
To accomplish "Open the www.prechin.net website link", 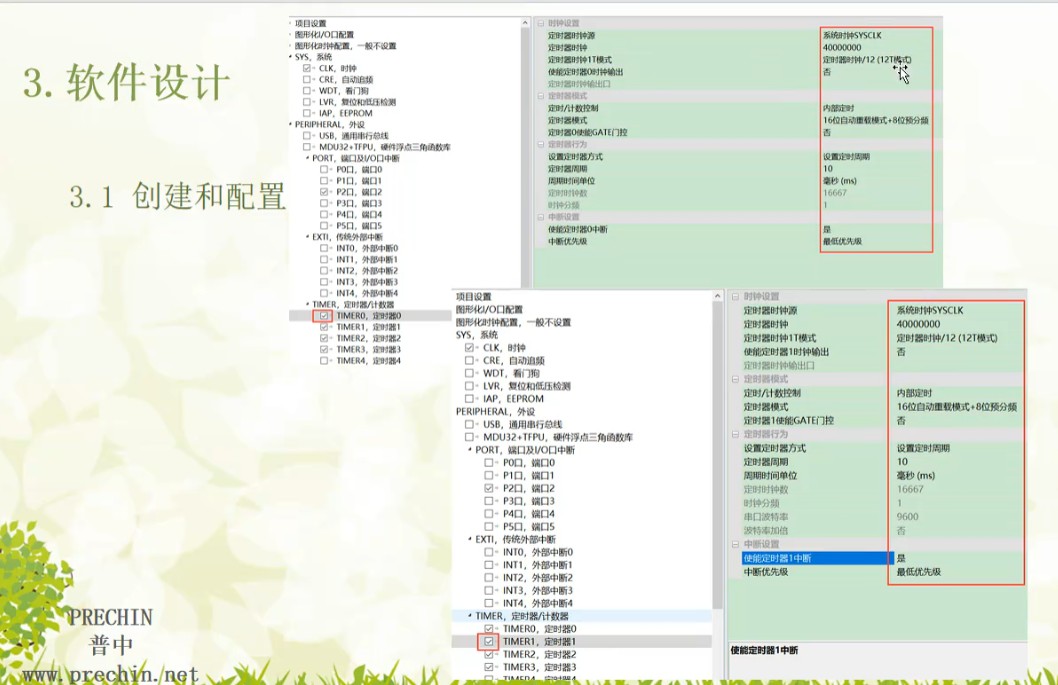I will click(x=110, y=675).
